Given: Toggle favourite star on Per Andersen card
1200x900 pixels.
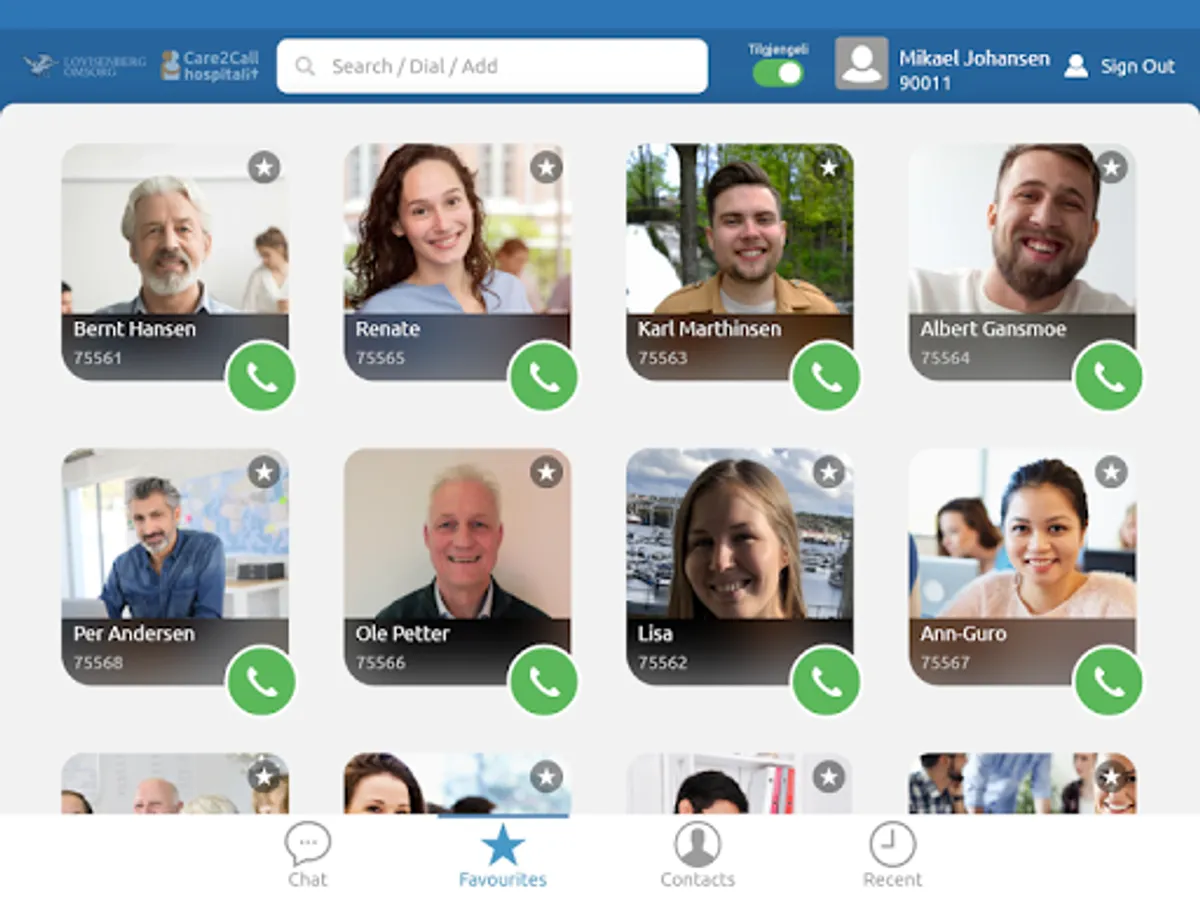Looking at the screenshot, I should pos(264,472).
